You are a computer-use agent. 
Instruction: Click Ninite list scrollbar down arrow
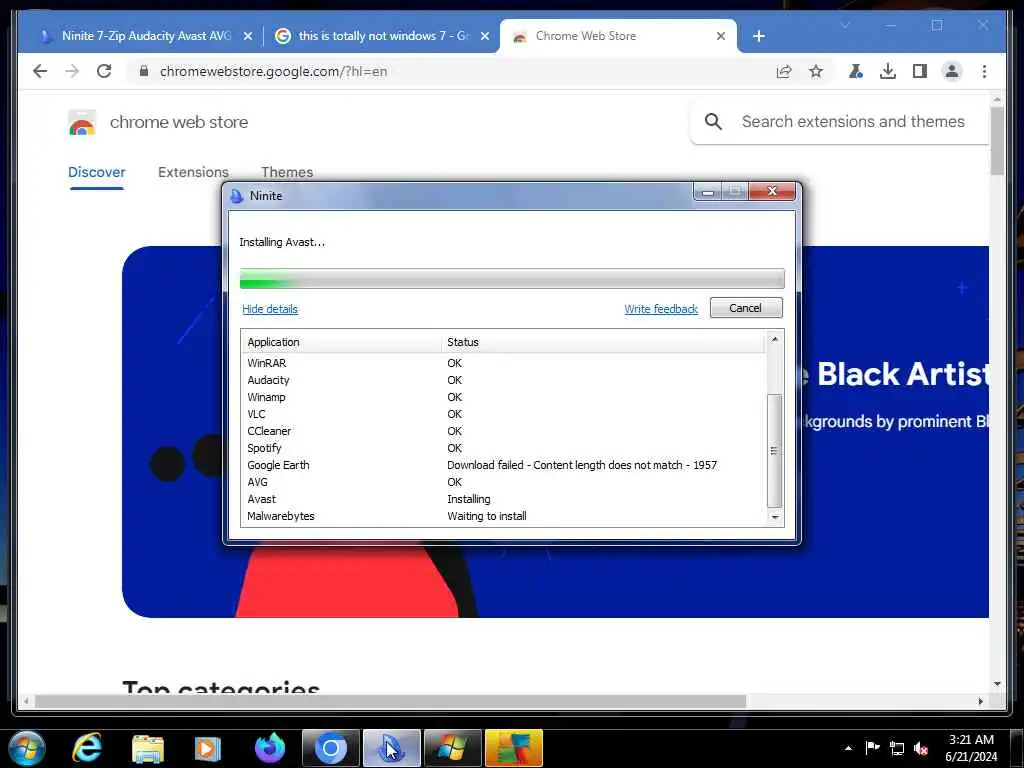click(775, 517)
